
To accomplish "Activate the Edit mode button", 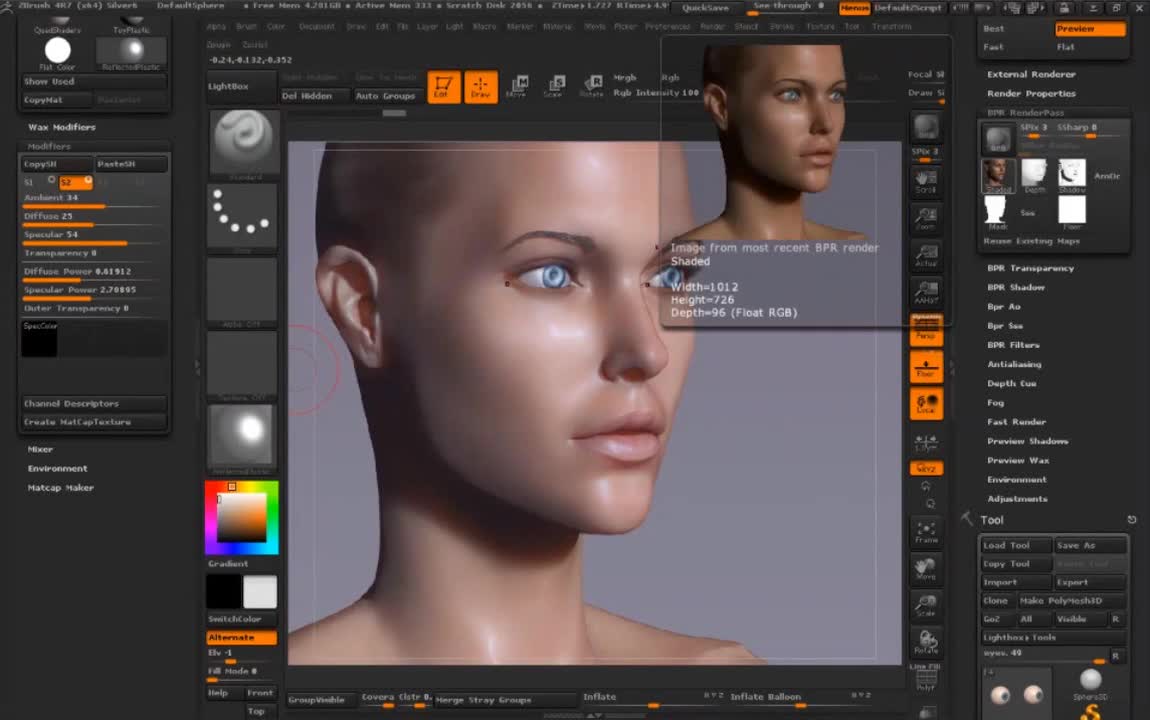I will pos(444,87).
